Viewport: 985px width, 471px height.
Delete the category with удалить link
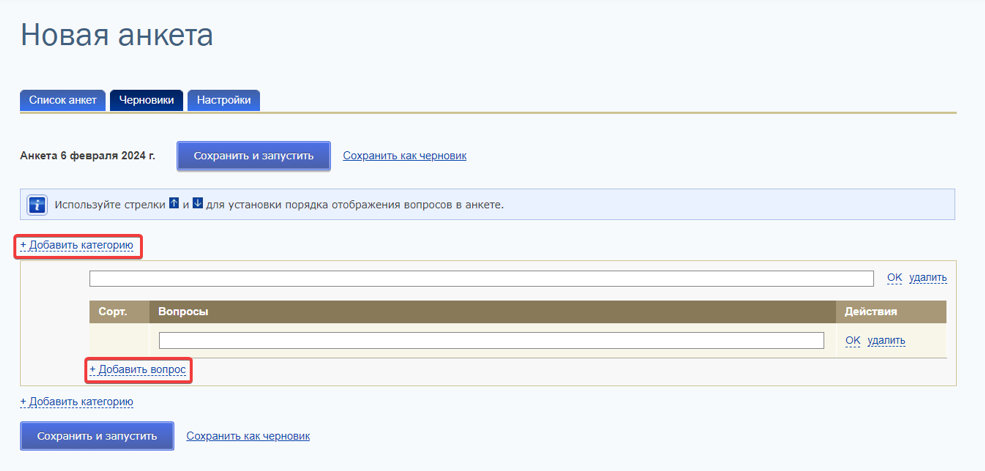click(928, 278)
